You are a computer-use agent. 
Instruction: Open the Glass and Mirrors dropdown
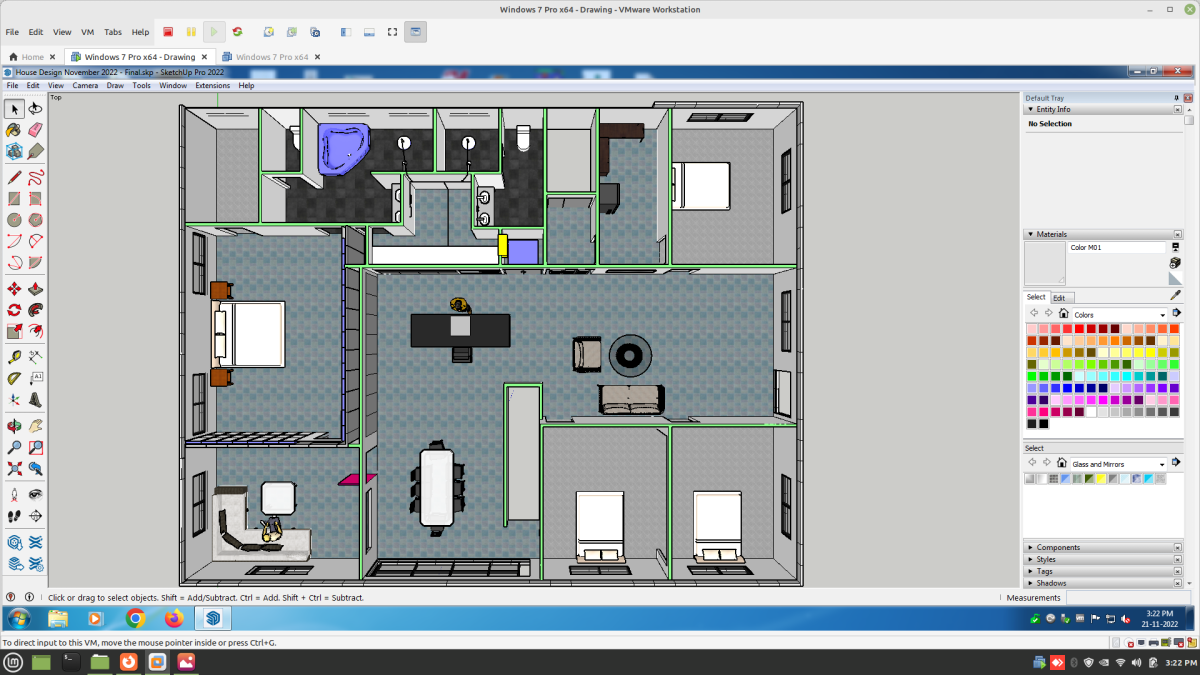[x=1162, y=464]
